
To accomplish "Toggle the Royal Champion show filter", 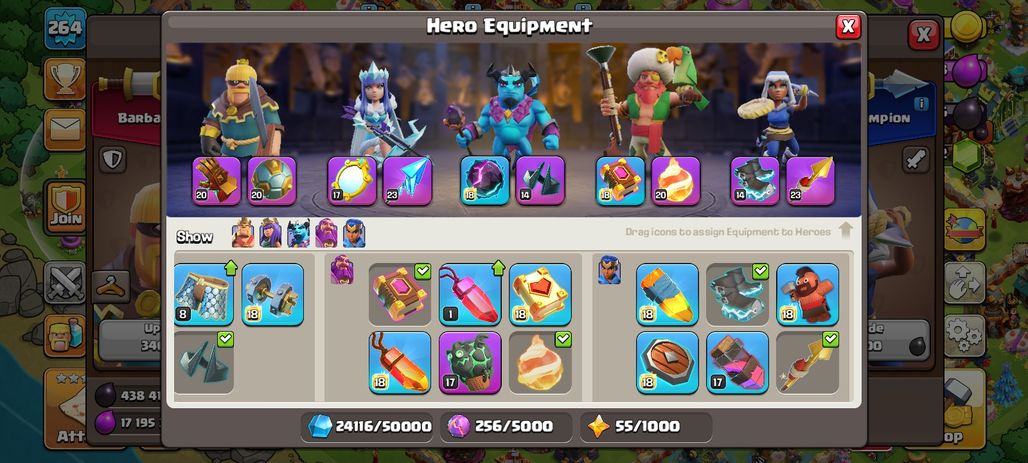I will click(x=354, y=233).
